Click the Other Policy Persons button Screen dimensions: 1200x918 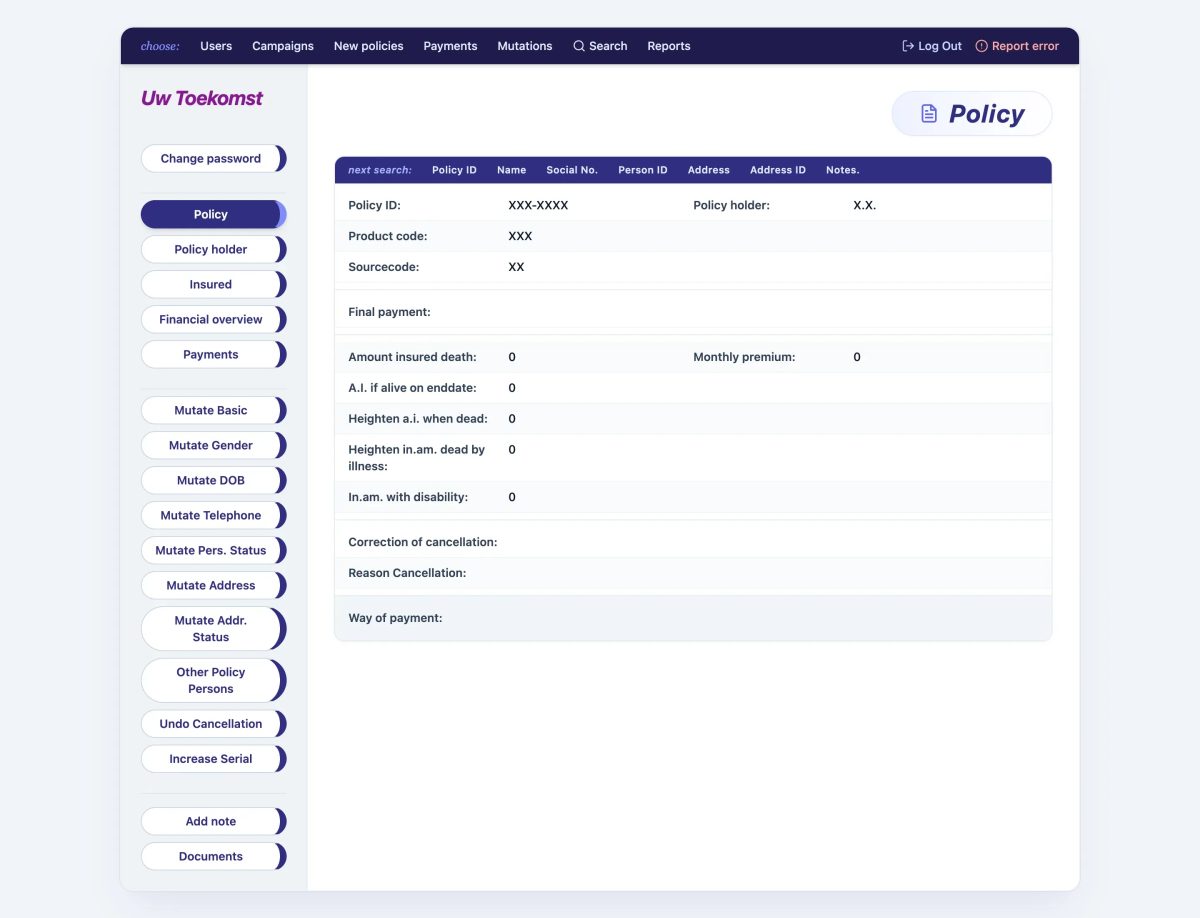[x=213, y=680]
